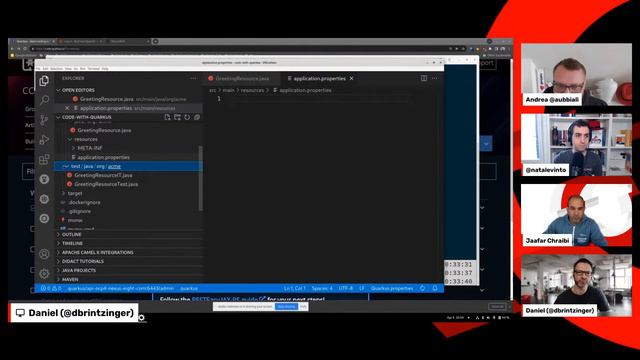Collapse the test/java/org/acme folder
Screen dimensions: 640x360
[128, 166]
